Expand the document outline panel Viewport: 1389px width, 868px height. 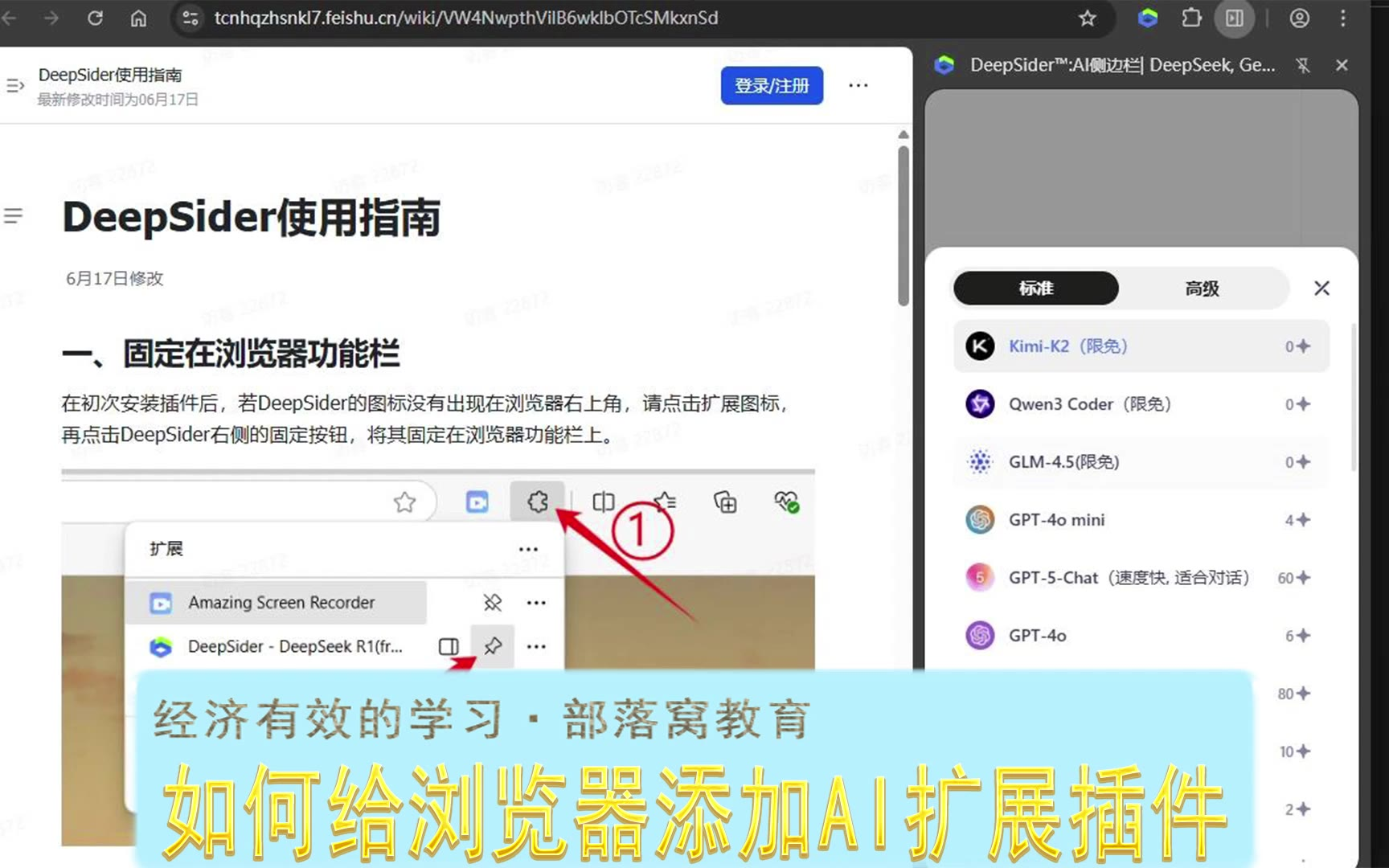14,216
